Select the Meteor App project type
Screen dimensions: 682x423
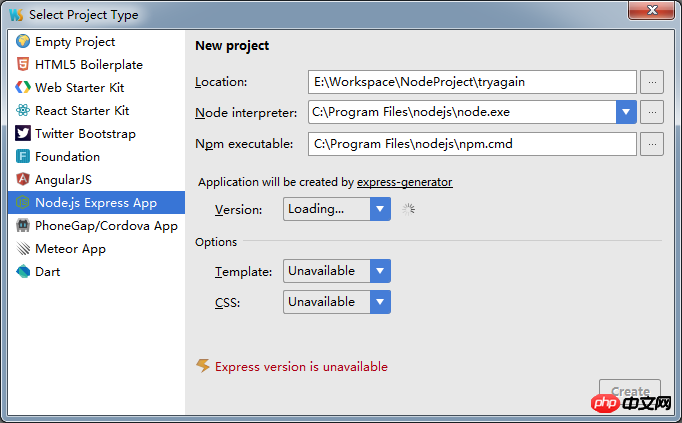point(70,249)
